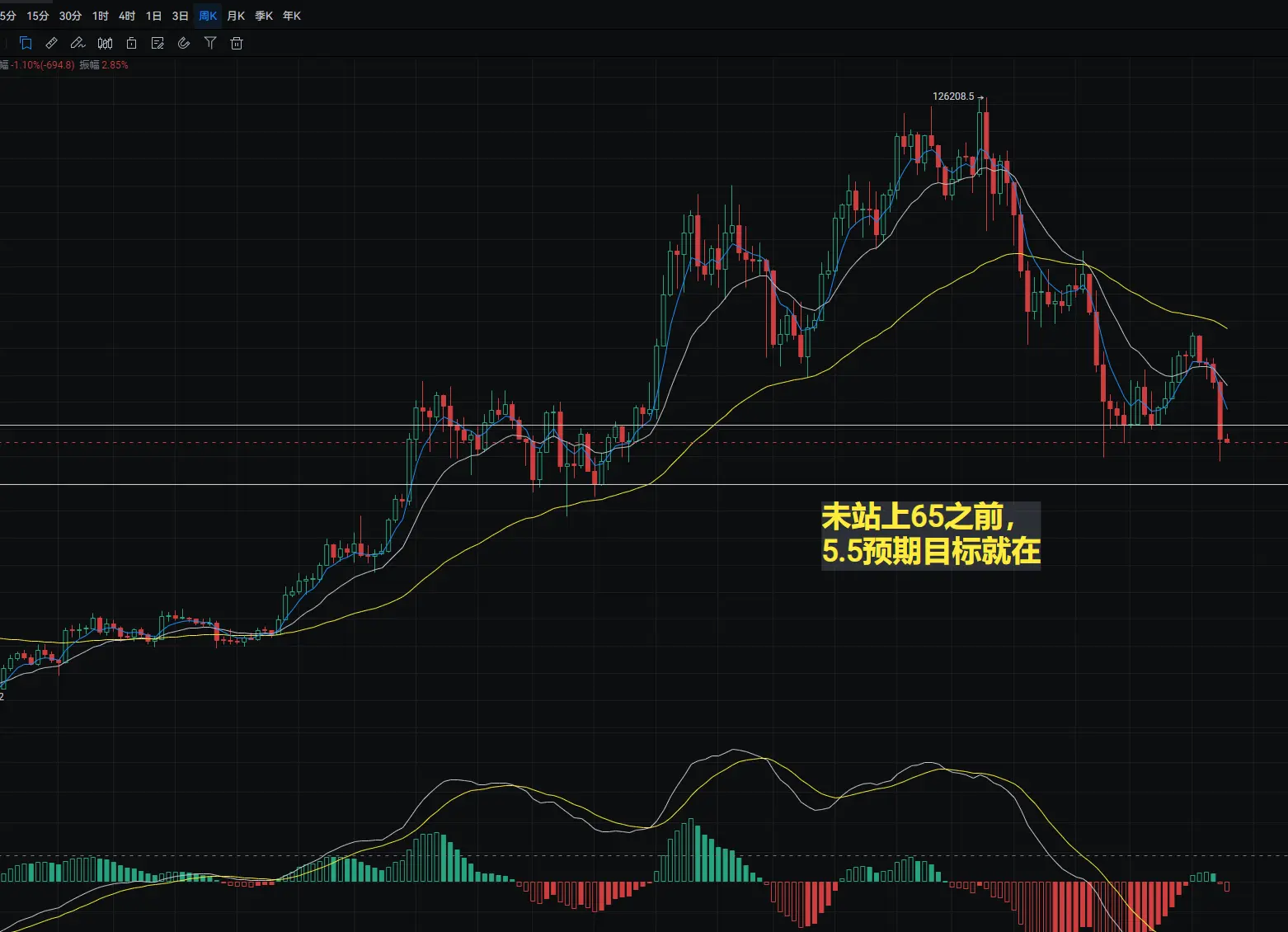Click the 126208.5 high price label
The width and height of the screenshot is (1288, 932).
click(953, 96)
